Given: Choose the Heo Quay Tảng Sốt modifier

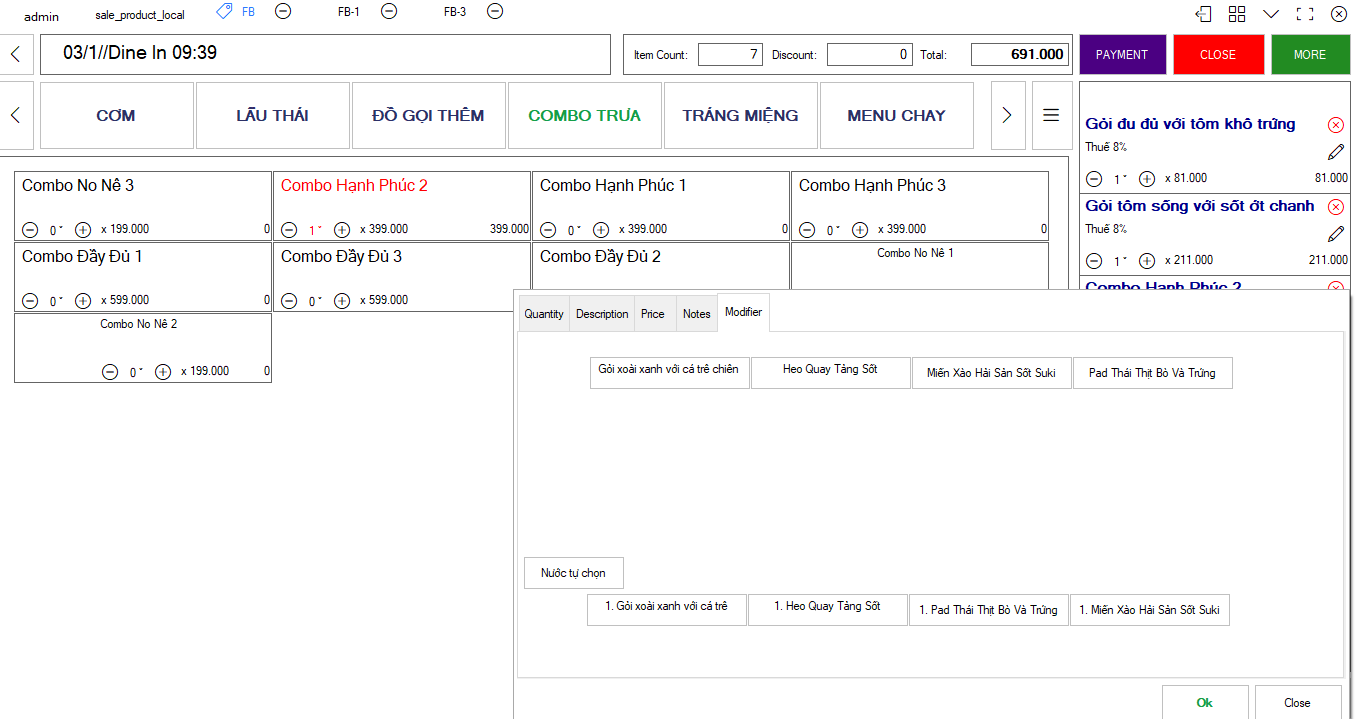Looking at the screenshot, I should point(830,371).
